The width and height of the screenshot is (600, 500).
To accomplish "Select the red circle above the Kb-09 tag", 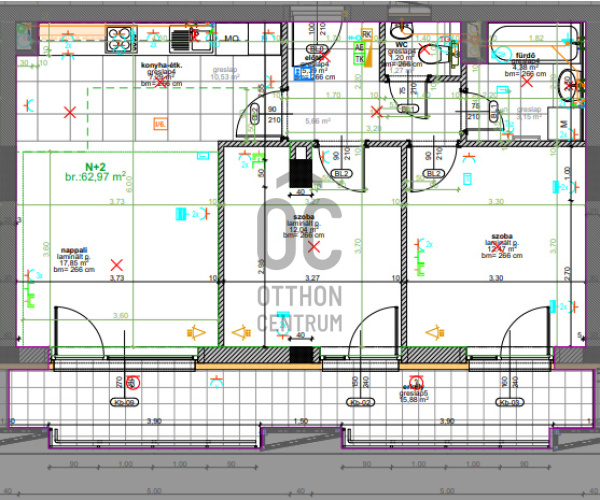I will (x=137, y=381).
